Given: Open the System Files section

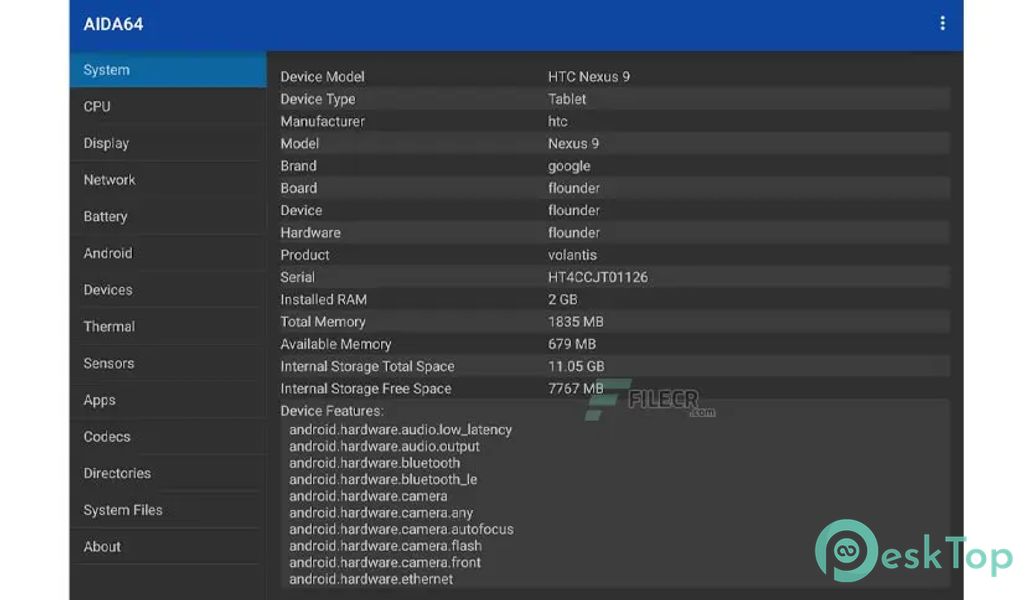Looking at the screenshot, I should click(168, 509).
